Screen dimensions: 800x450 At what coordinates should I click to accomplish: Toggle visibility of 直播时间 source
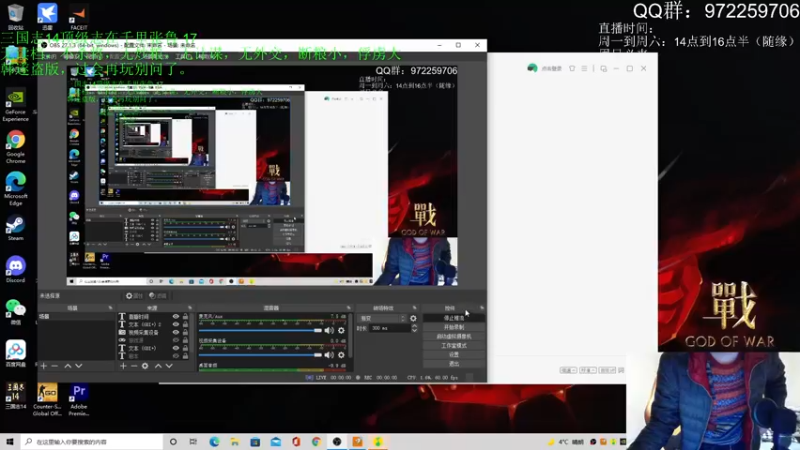176,317
